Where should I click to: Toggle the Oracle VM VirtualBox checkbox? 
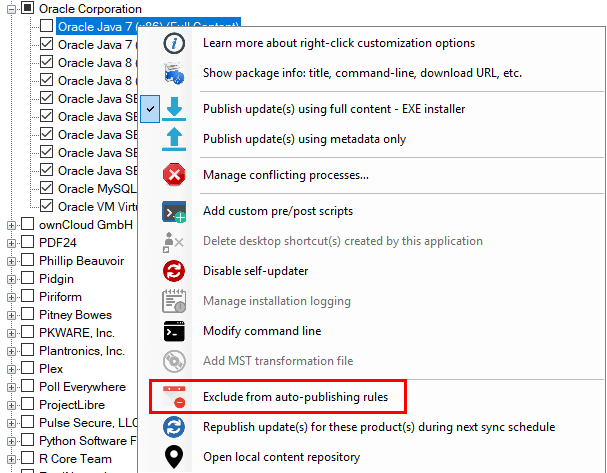coord(46,206)
